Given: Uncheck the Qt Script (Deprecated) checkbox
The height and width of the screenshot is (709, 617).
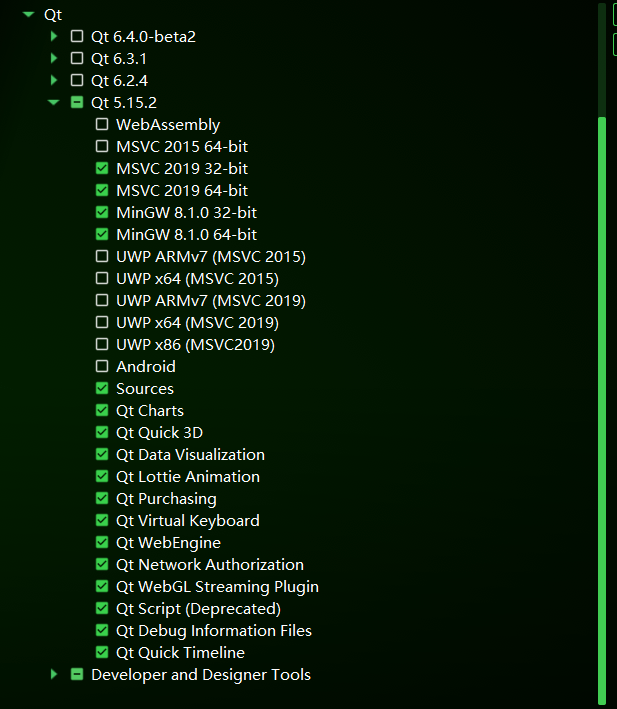Looking at the screenshot, I should click(x=102, y=608).
